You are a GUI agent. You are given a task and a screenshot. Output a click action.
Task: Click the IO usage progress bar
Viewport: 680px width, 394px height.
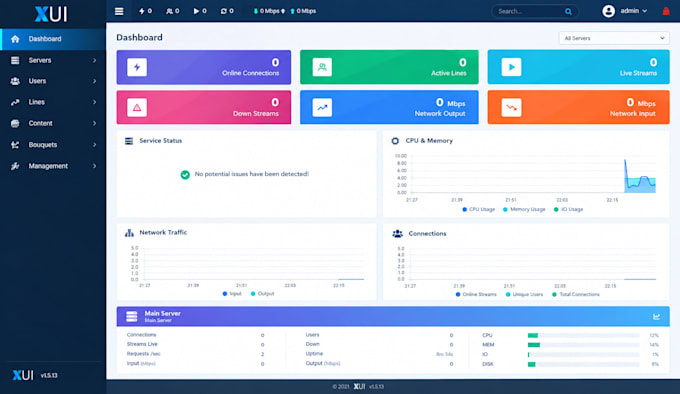coord(583,355)
